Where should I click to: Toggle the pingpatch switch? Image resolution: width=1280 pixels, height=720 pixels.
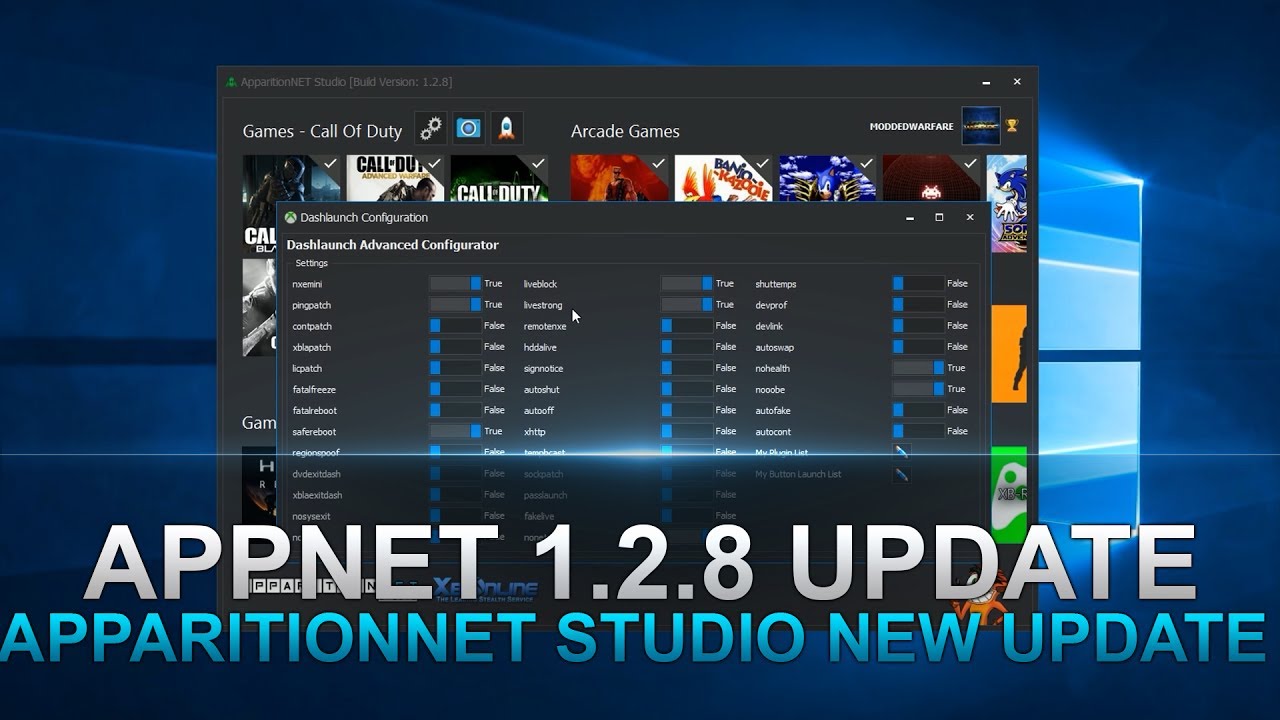(x=455, y=305)
